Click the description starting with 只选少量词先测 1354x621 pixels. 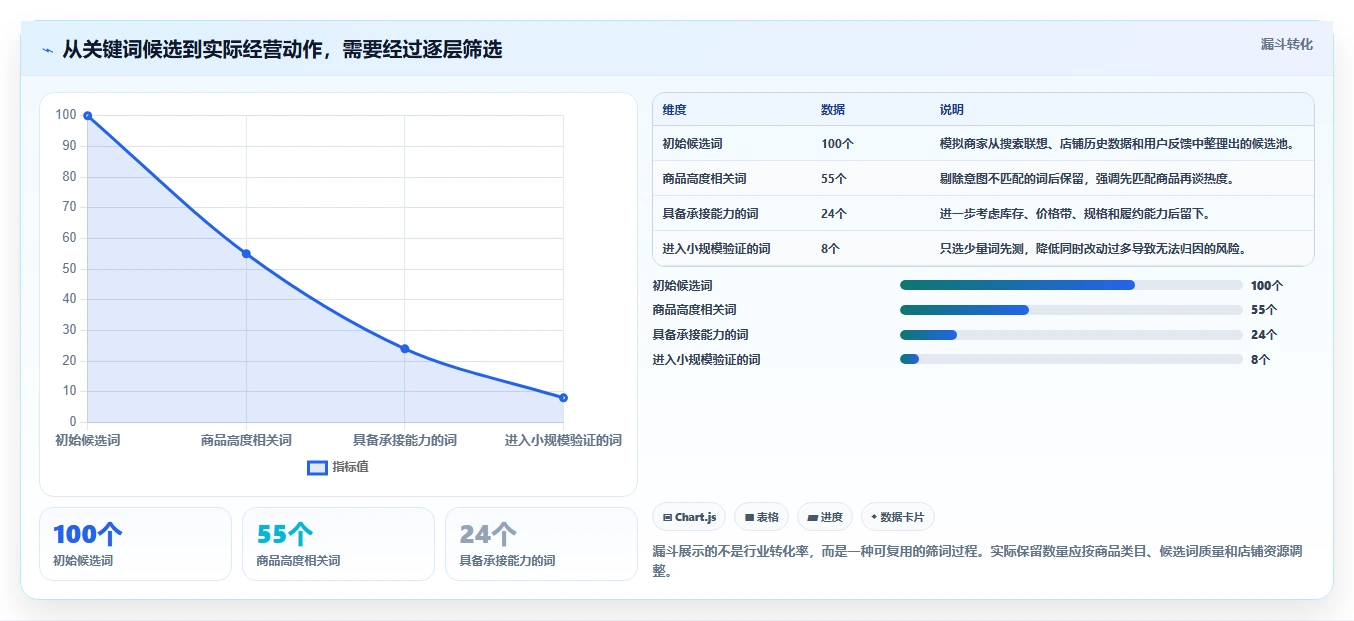tap(1093, 248)
